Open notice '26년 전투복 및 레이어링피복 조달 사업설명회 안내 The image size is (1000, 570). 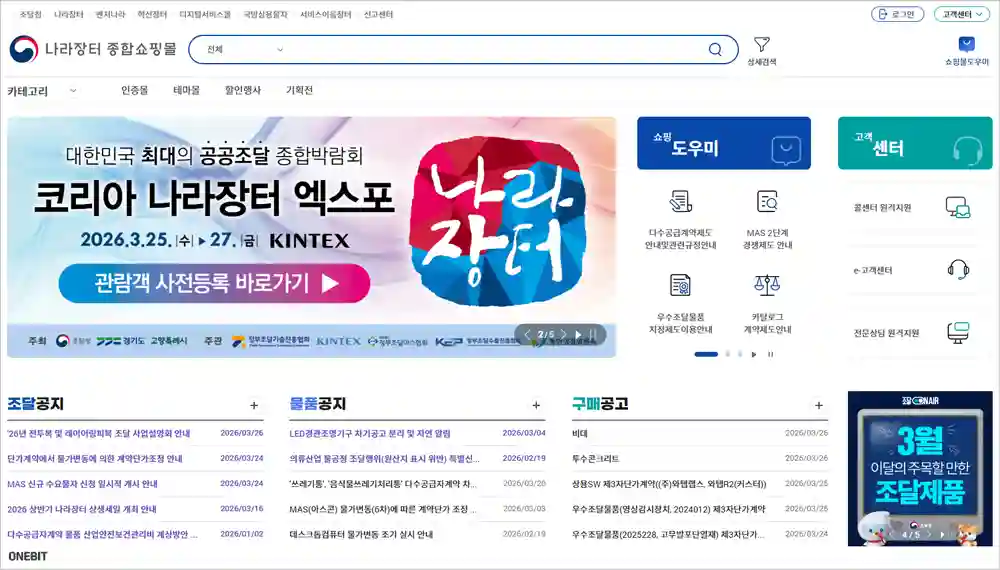[98, 434]
